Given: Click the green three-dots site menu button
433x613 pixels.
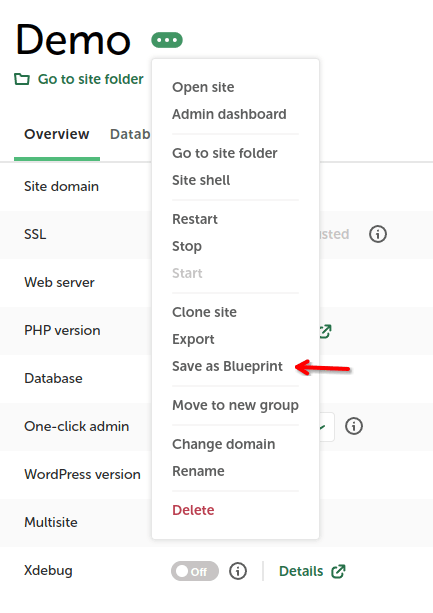Looking at the screenshot, I should coord(167,40).
